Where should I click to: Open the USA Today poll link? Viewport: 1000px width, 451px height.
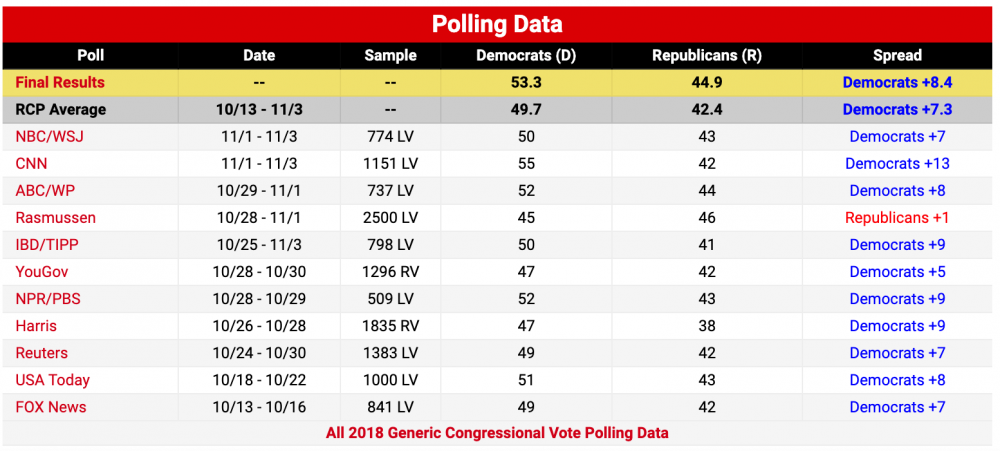(x=52, y=379)
